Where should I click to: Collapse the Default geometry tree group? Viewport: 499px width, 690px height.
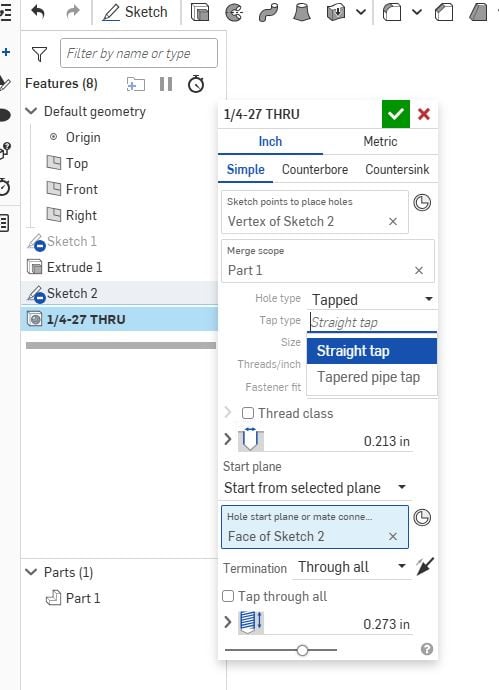(31, 111)
